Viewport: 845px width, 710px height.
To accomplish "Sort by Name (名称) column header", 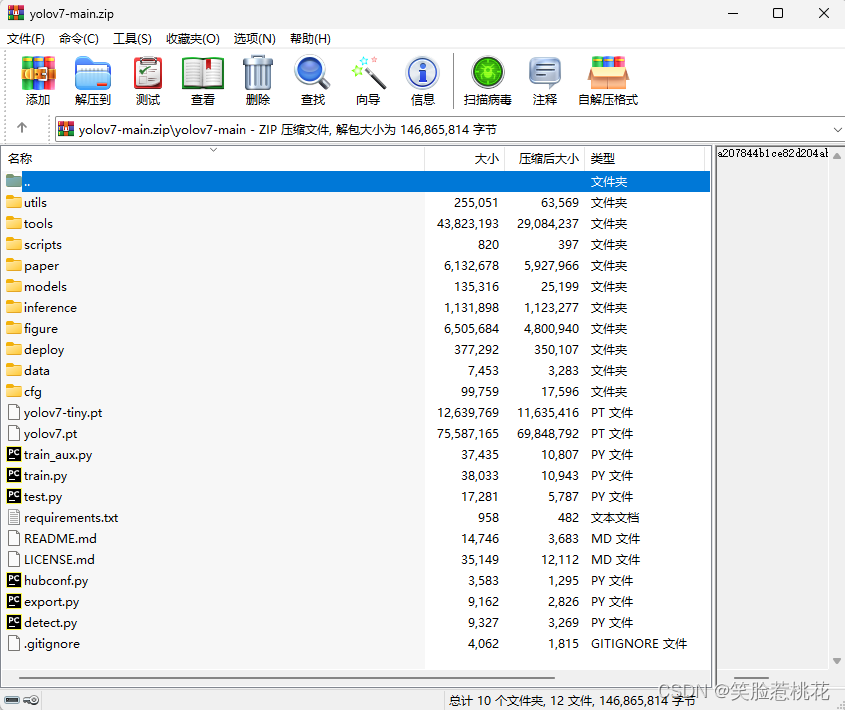I will (213, 158).
